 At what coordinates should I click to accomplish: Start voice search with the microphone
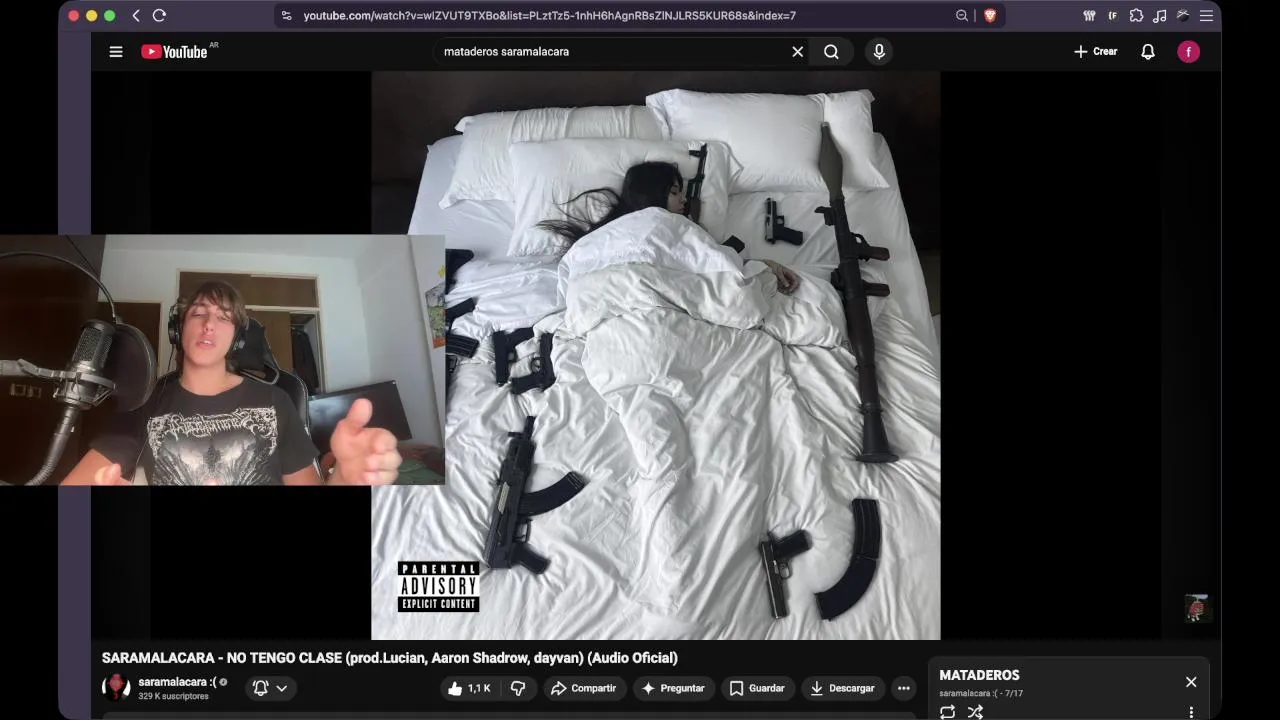(x=879, y=52)
